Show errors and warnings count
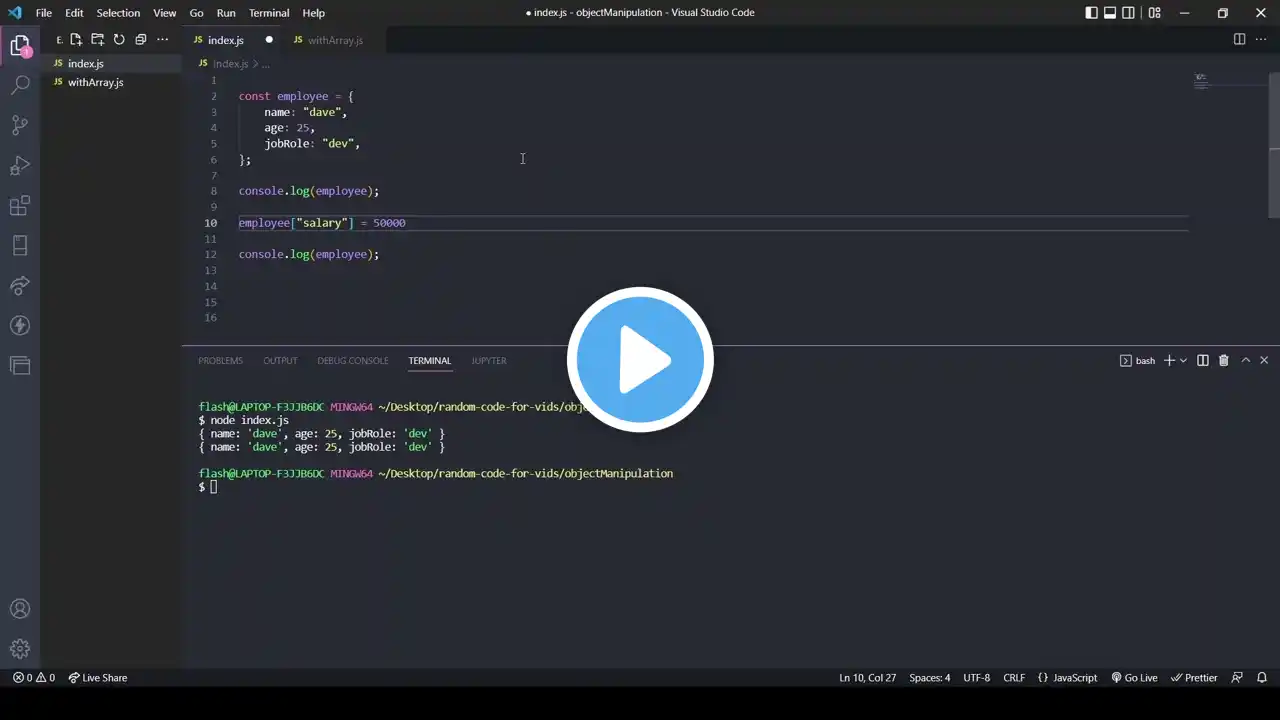Screen dimensions: 1280x720 (x=34, y=678)
